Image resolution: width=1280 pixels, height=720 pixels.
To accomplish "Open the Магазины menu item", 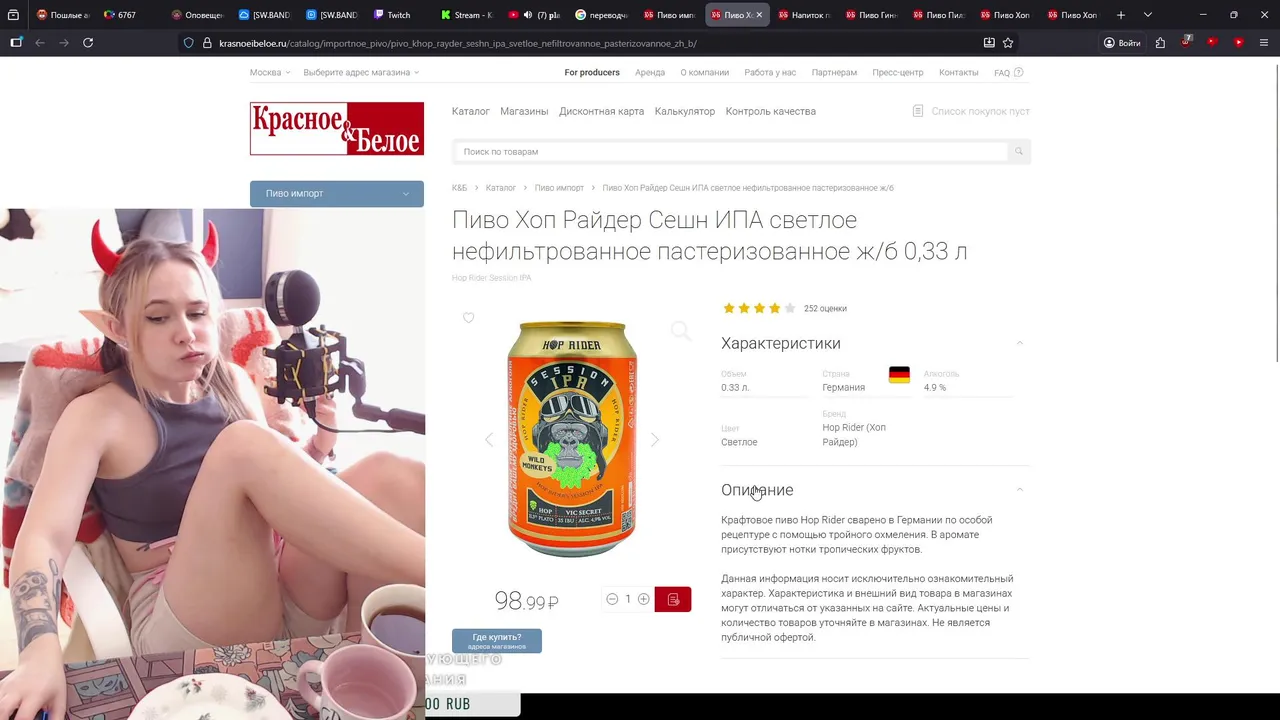I will [x=524, y=111].
